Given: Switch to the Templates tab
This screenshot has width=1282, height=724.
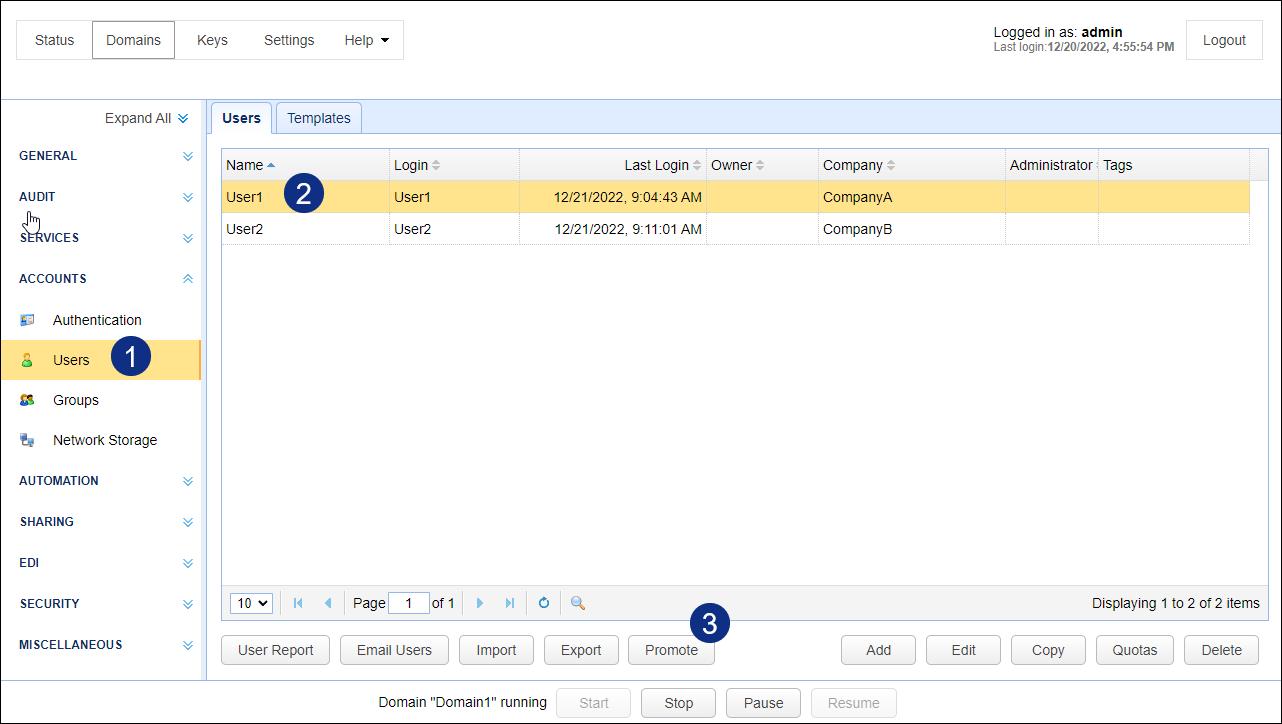Looking at the screenshot, I should [x=319, y=118].
